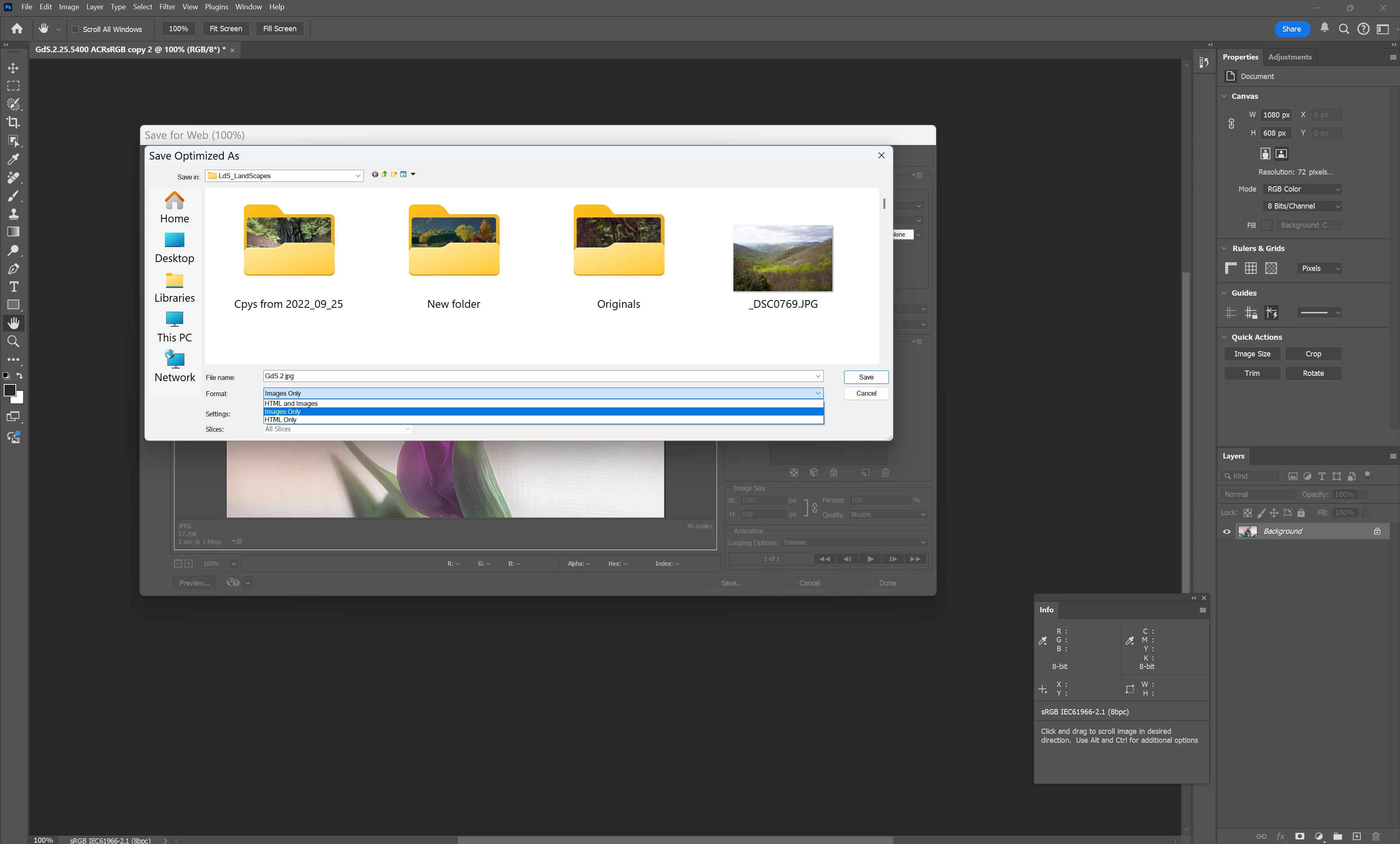Select the Brush tool

(13, 196)
